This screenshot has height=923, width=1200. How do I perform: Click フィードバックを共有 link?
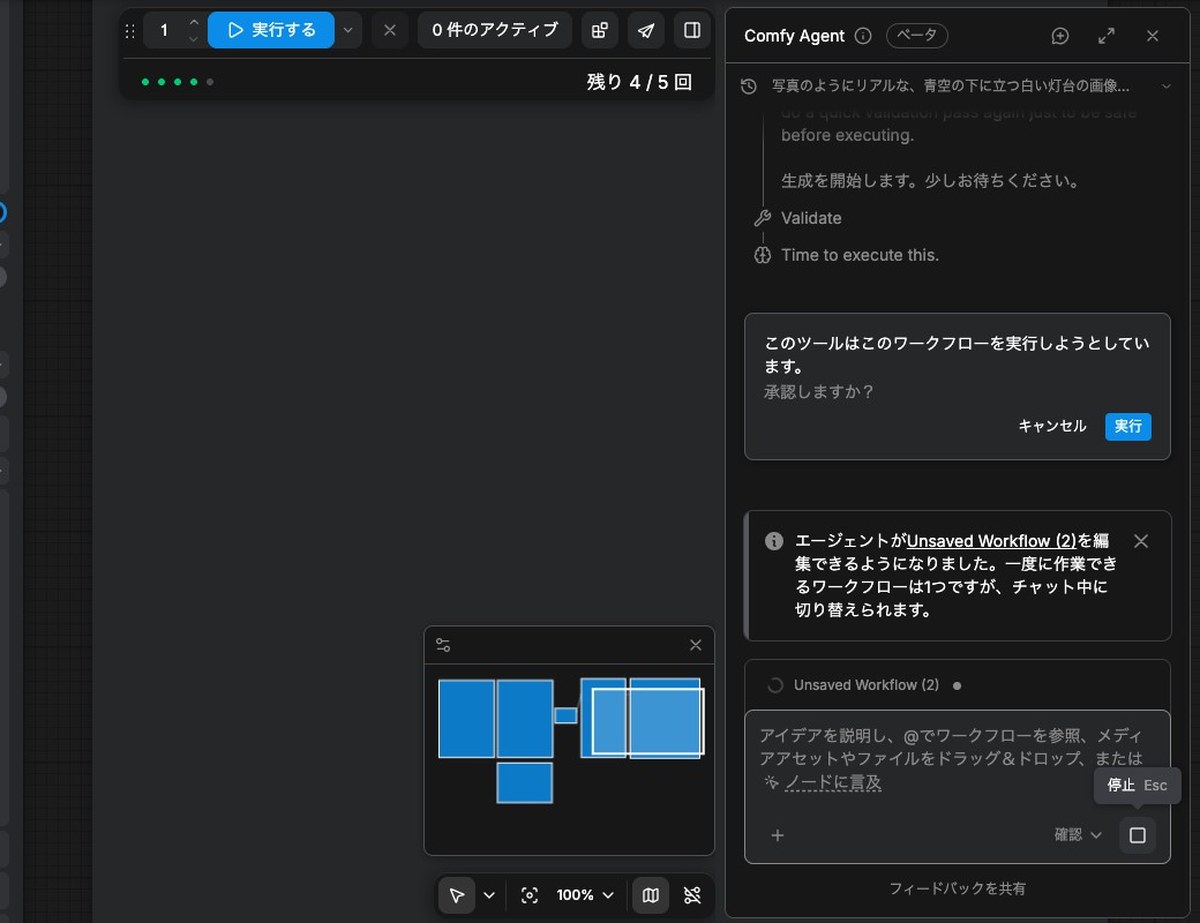(x=957, y=888)
